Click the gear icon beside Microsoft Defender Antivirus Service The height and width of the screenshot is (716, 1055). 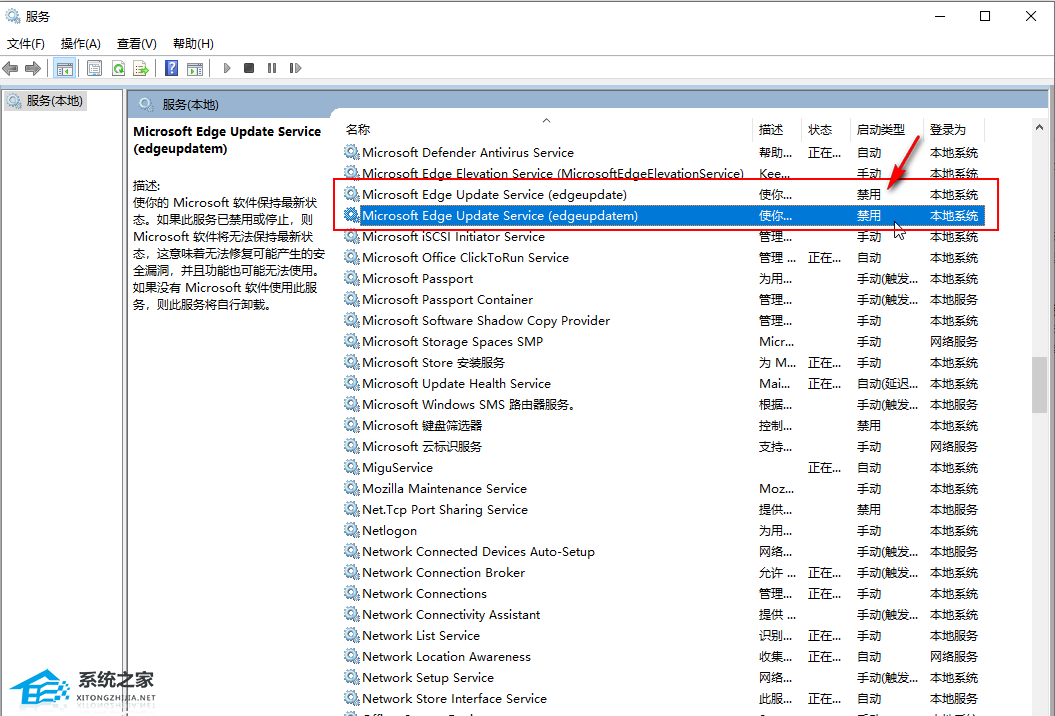coord(352,152)
